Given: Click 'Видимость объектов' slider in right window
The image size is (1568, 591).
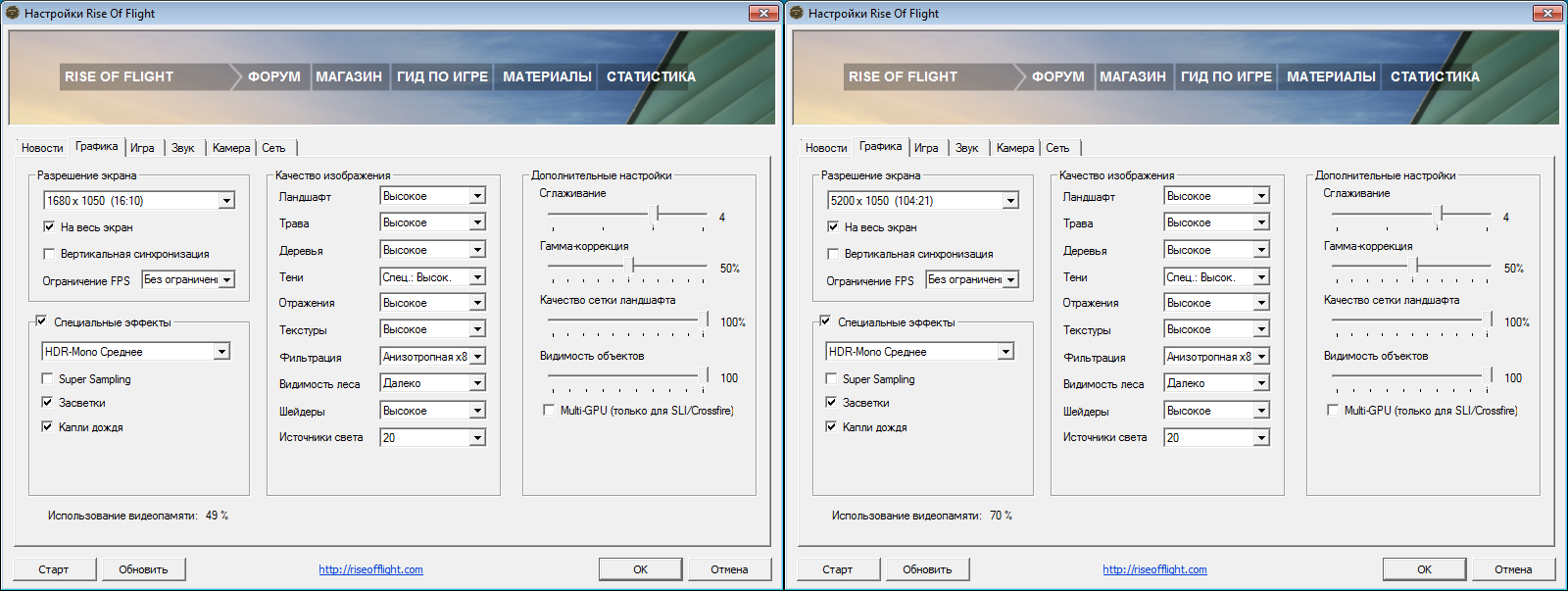Looking at the screenshot, I should 1411,374.
